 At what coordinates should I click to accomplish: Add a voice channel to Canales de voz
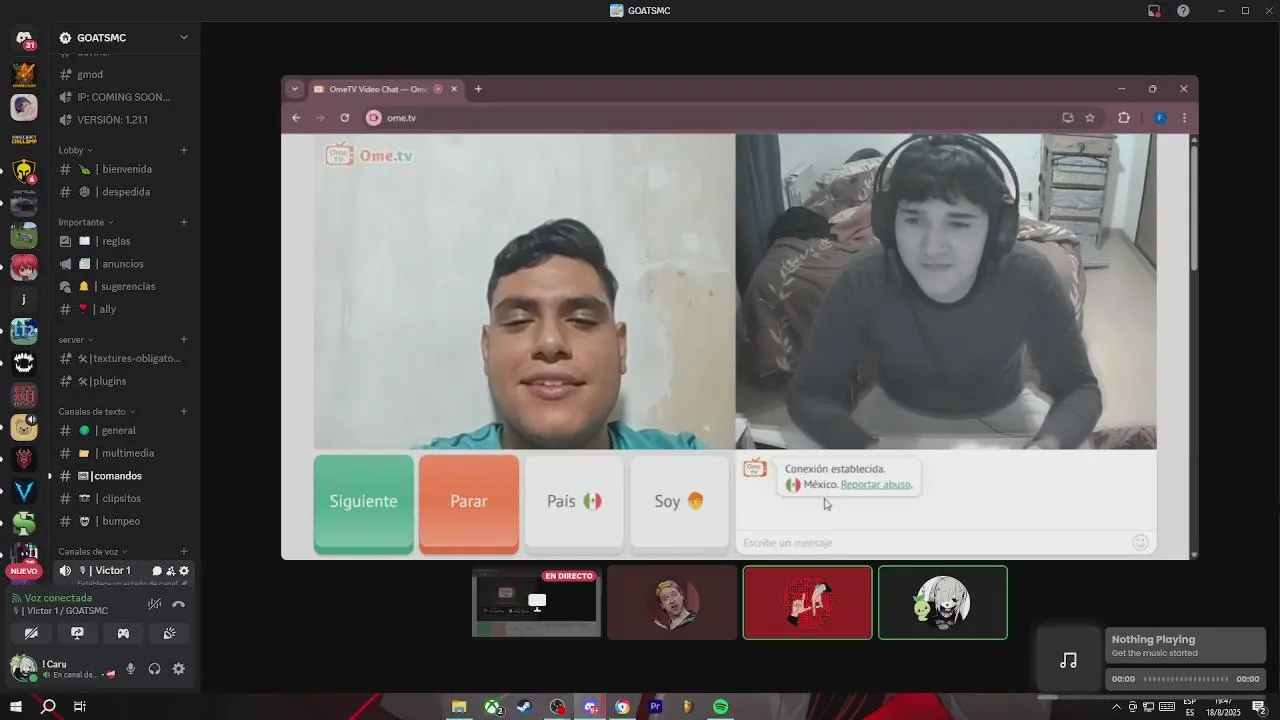click(x=184, y=551)
